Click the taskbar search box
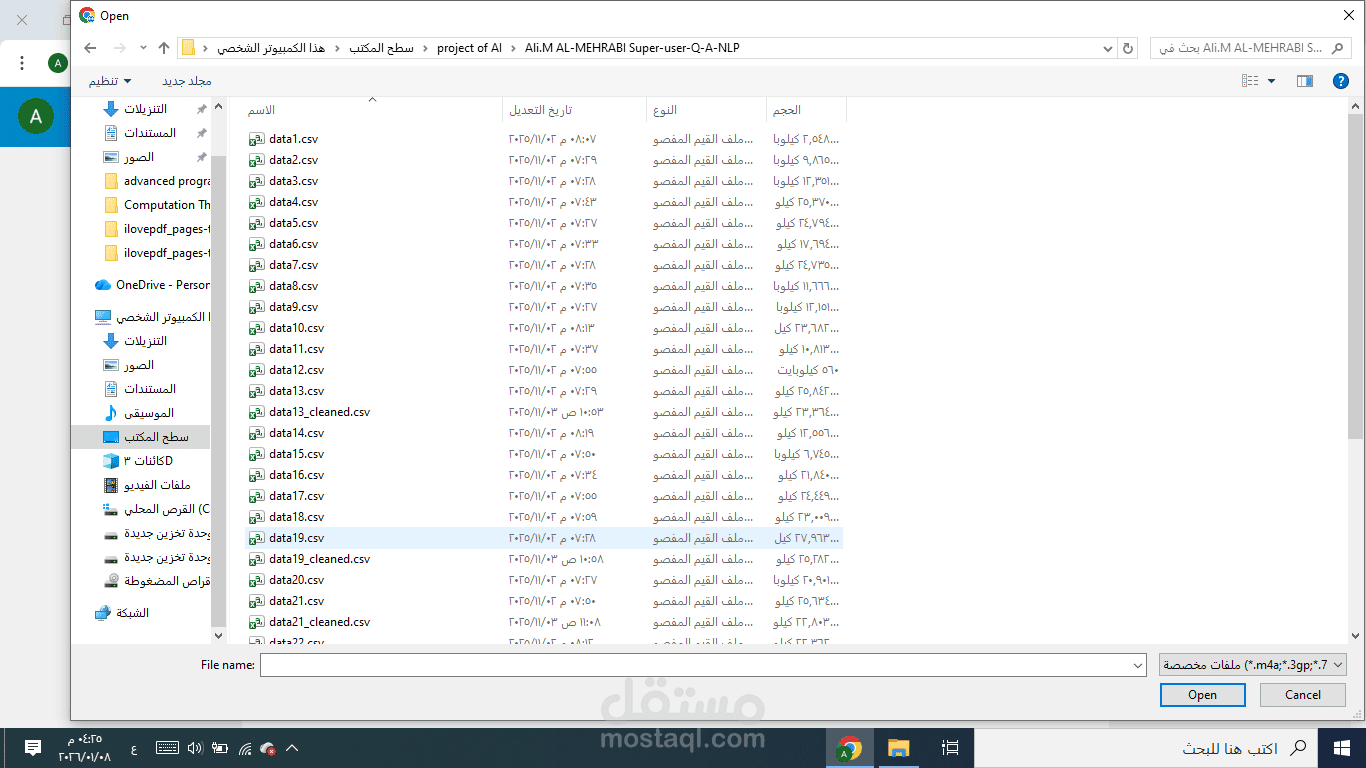Screen dimensions: 1366x768 (1147, 747)
